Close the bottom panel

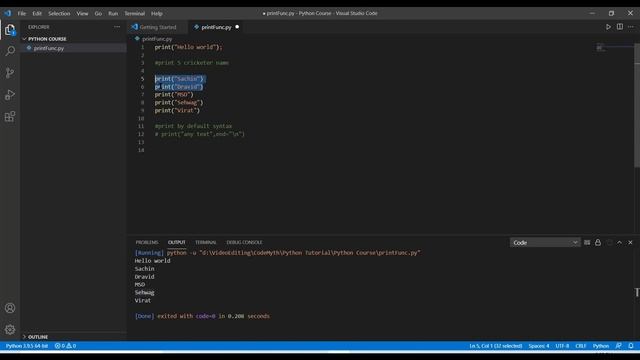tap(631, 242)
